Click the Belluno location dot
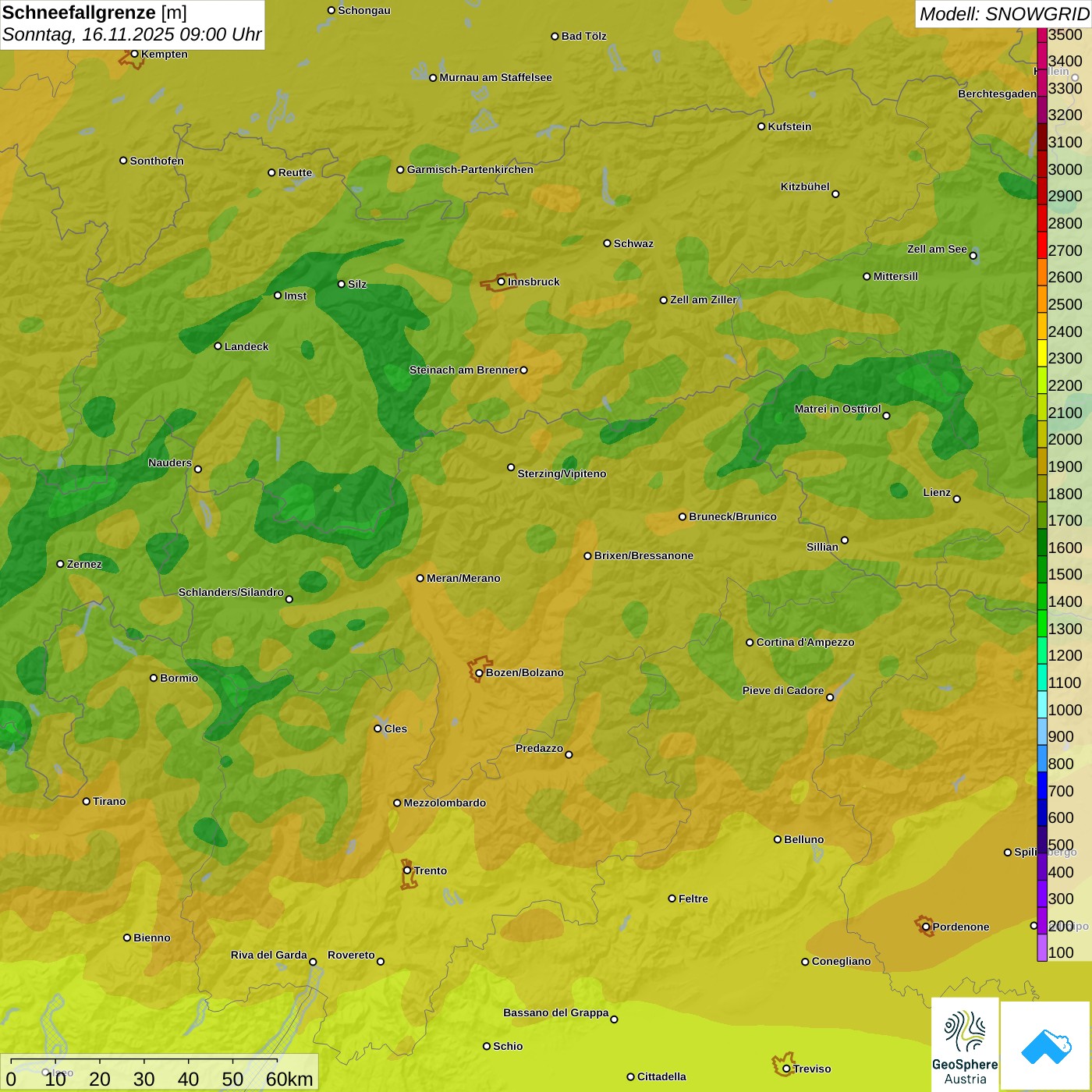This screenshot has width=1092, height=1092. pyautogui.click(x=777, y=839)
